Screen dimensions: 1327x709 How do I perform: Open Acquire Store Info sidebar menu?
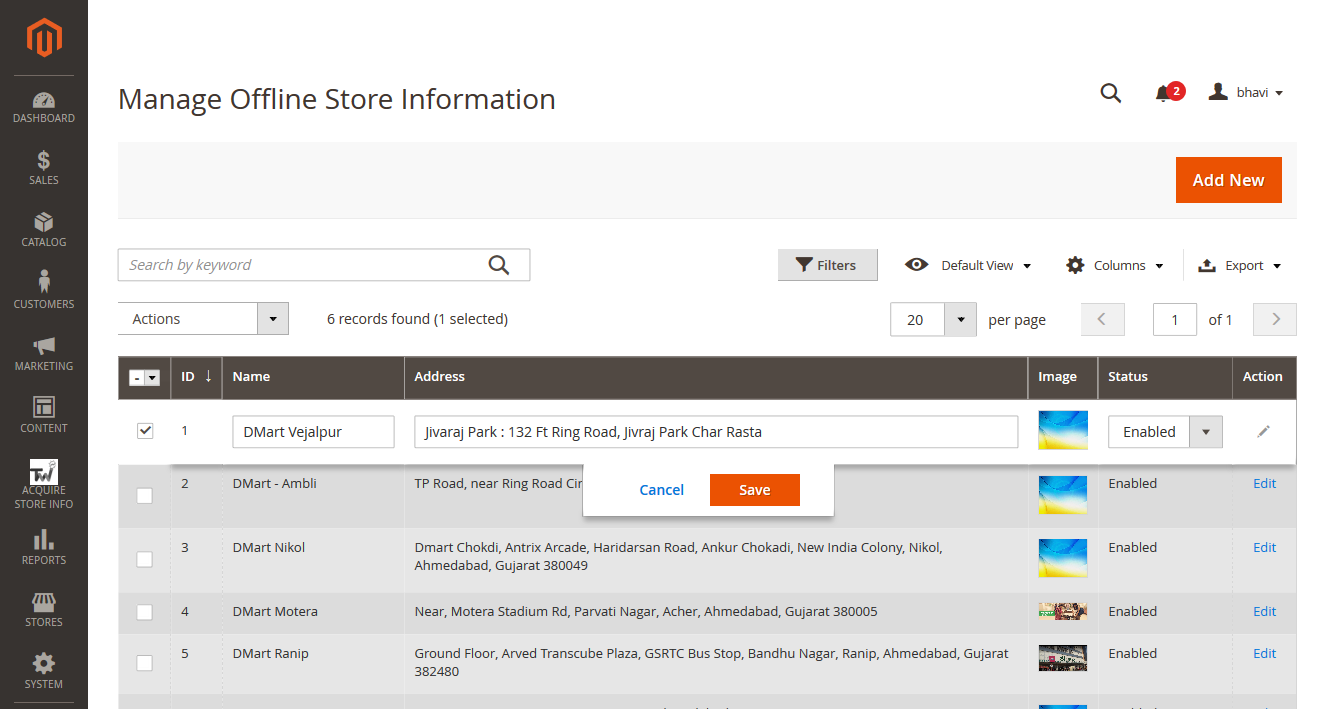[44, 485]
